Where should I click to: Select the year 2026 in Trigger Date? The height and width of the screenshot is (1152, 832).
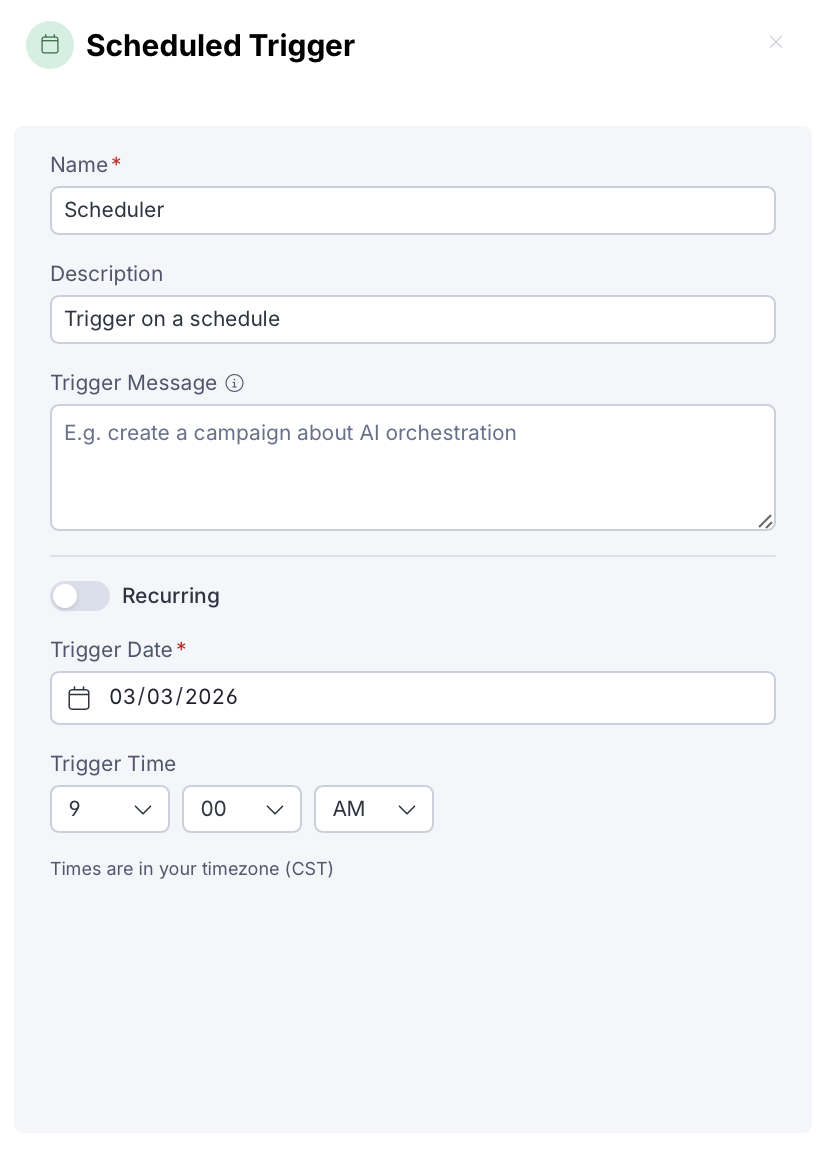coord(212,697)
